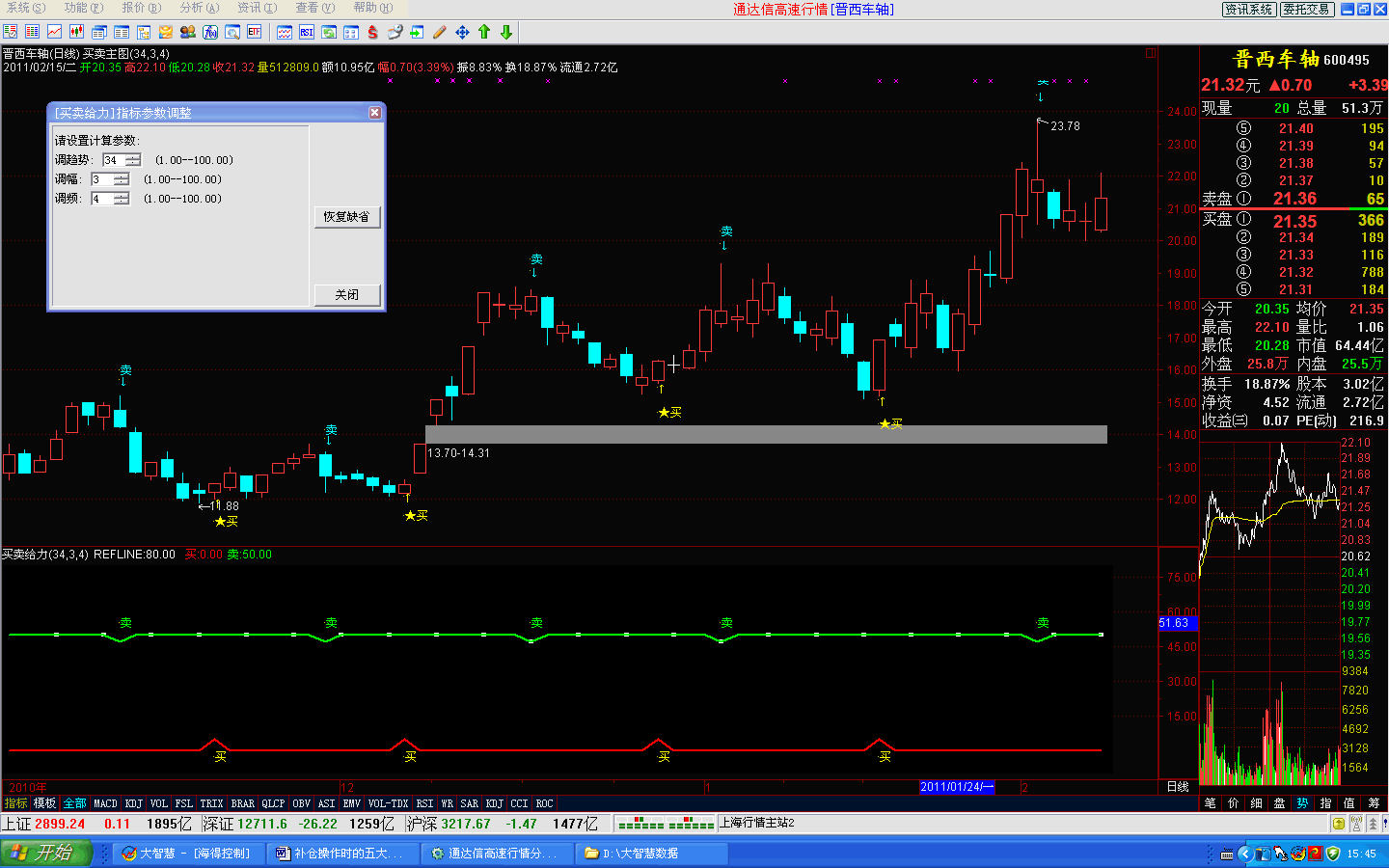Select the pencil drawing tool icon
Viewport: 1389px width, 868px height.
pyautogui.click(x=440, y=32)
